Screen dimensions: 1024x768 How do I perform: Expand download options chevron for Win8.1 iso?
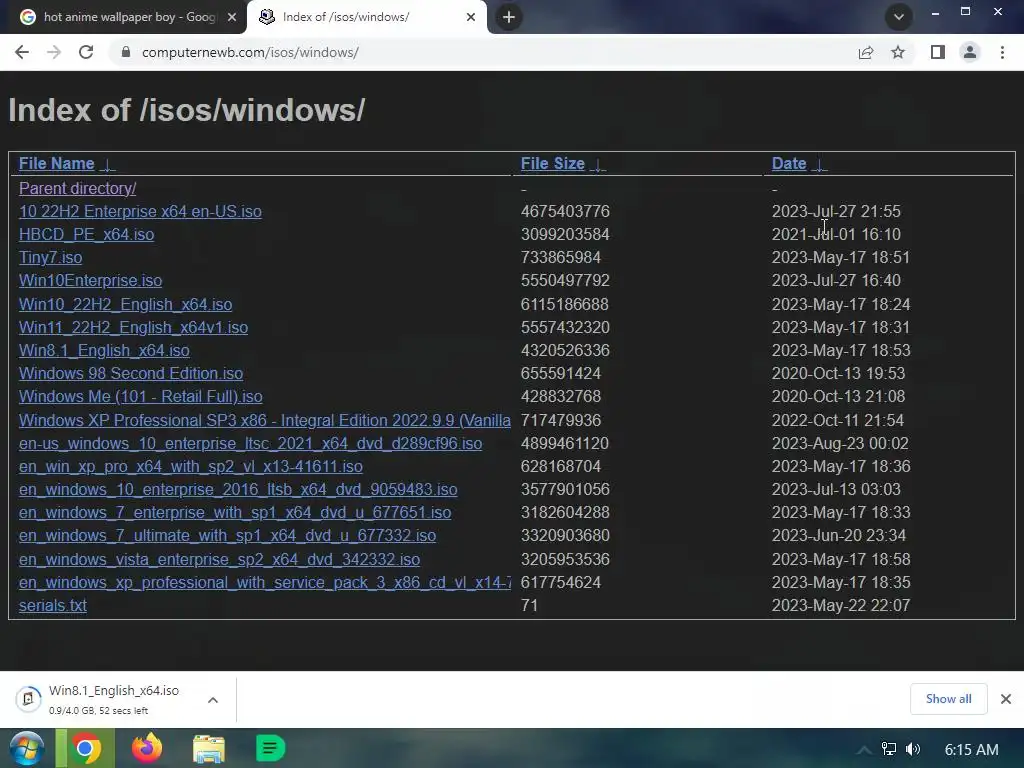pos(213,700)
